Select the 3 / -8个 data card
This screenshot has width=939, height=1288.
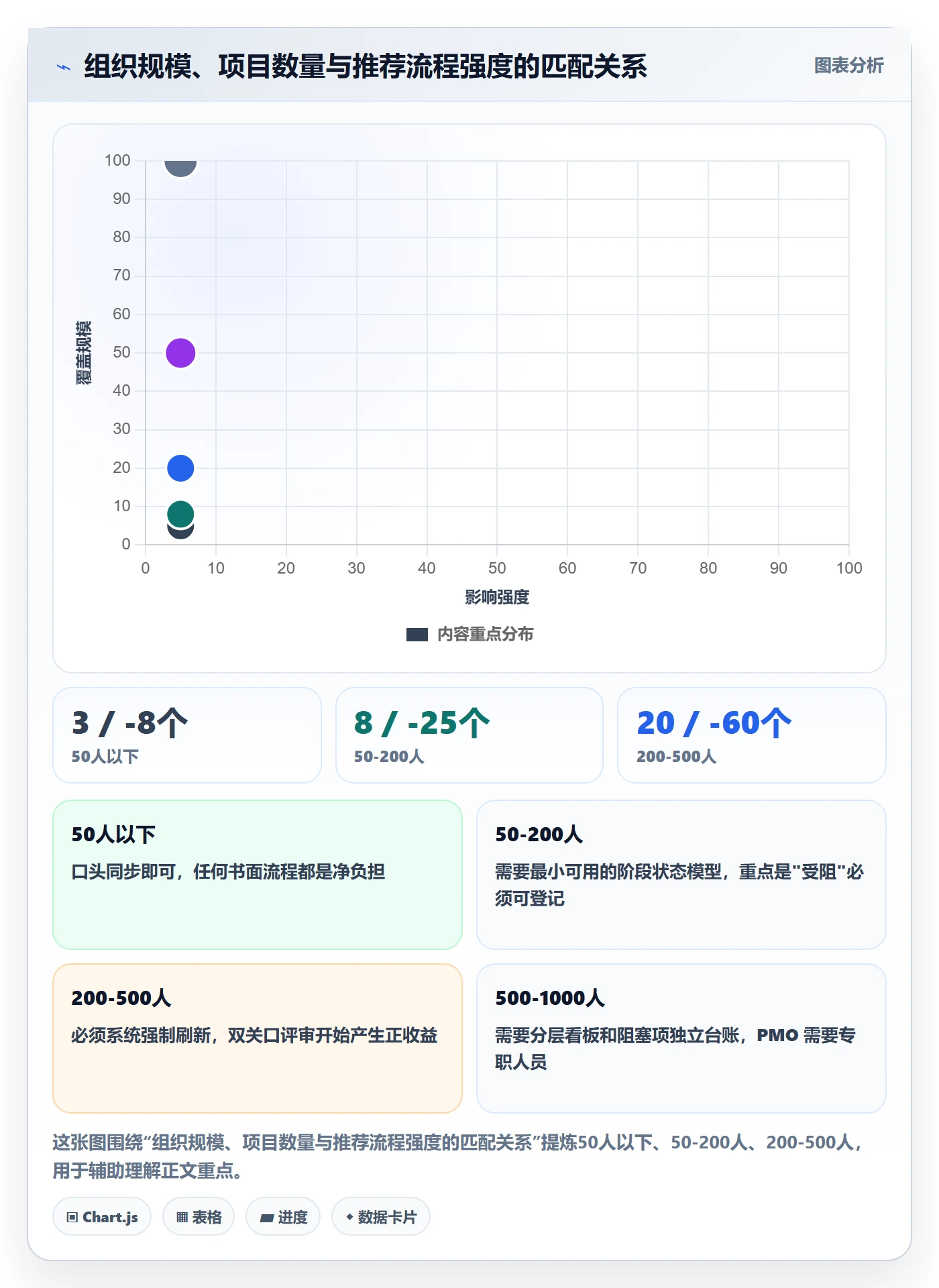[x=187, y=735]
